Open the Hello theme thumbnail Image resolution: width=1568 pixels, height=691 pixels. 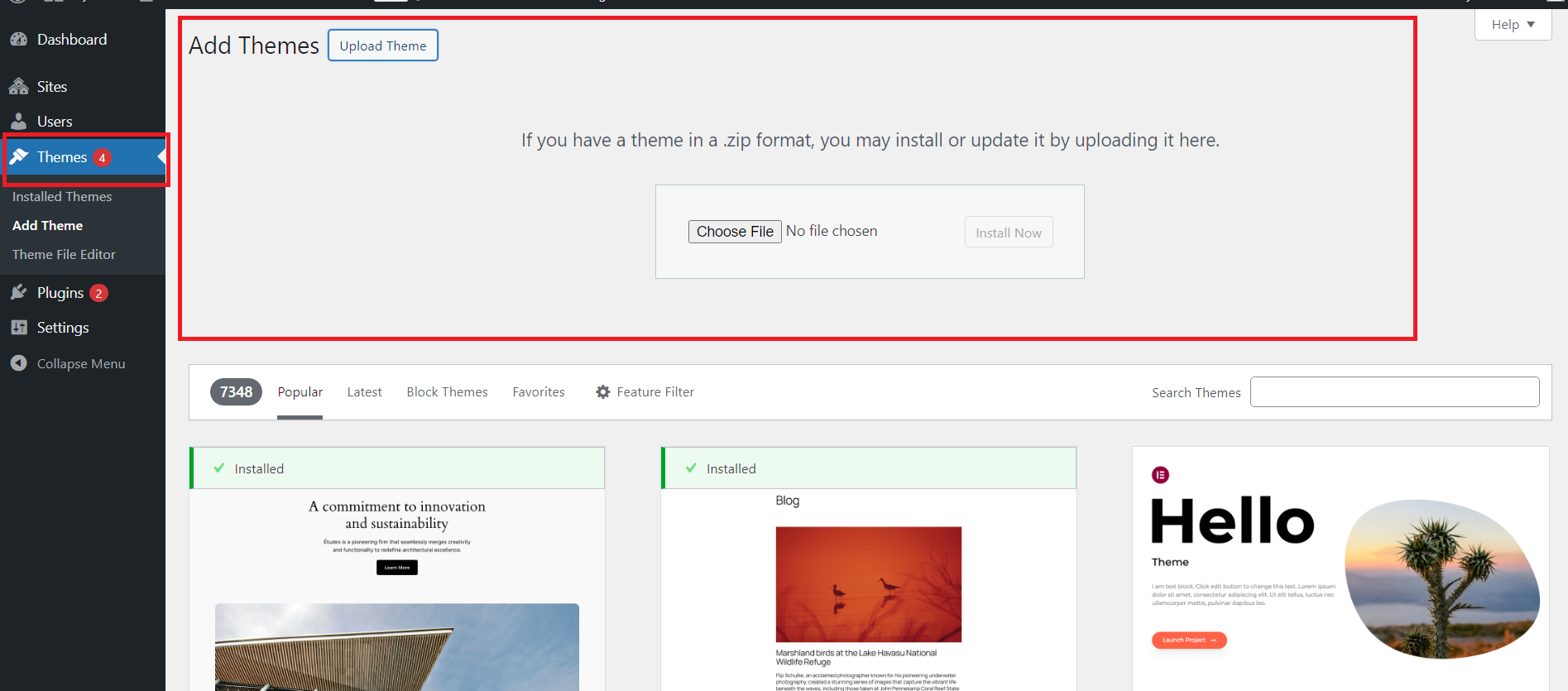[x=1340, y=569]
